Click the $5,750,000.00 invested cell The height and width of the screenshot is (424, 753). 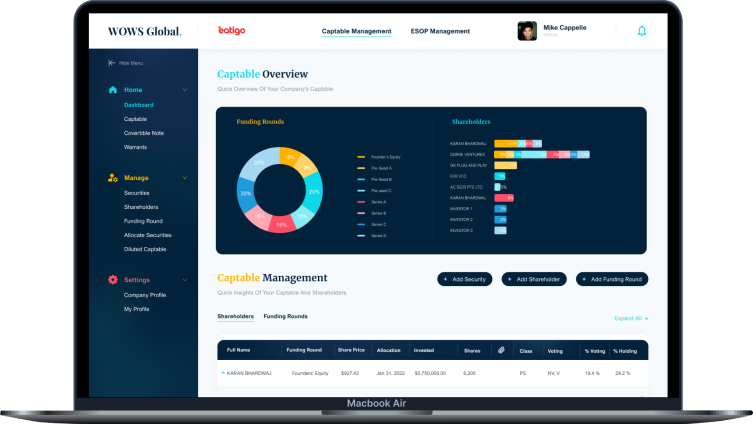click(430, 373)
